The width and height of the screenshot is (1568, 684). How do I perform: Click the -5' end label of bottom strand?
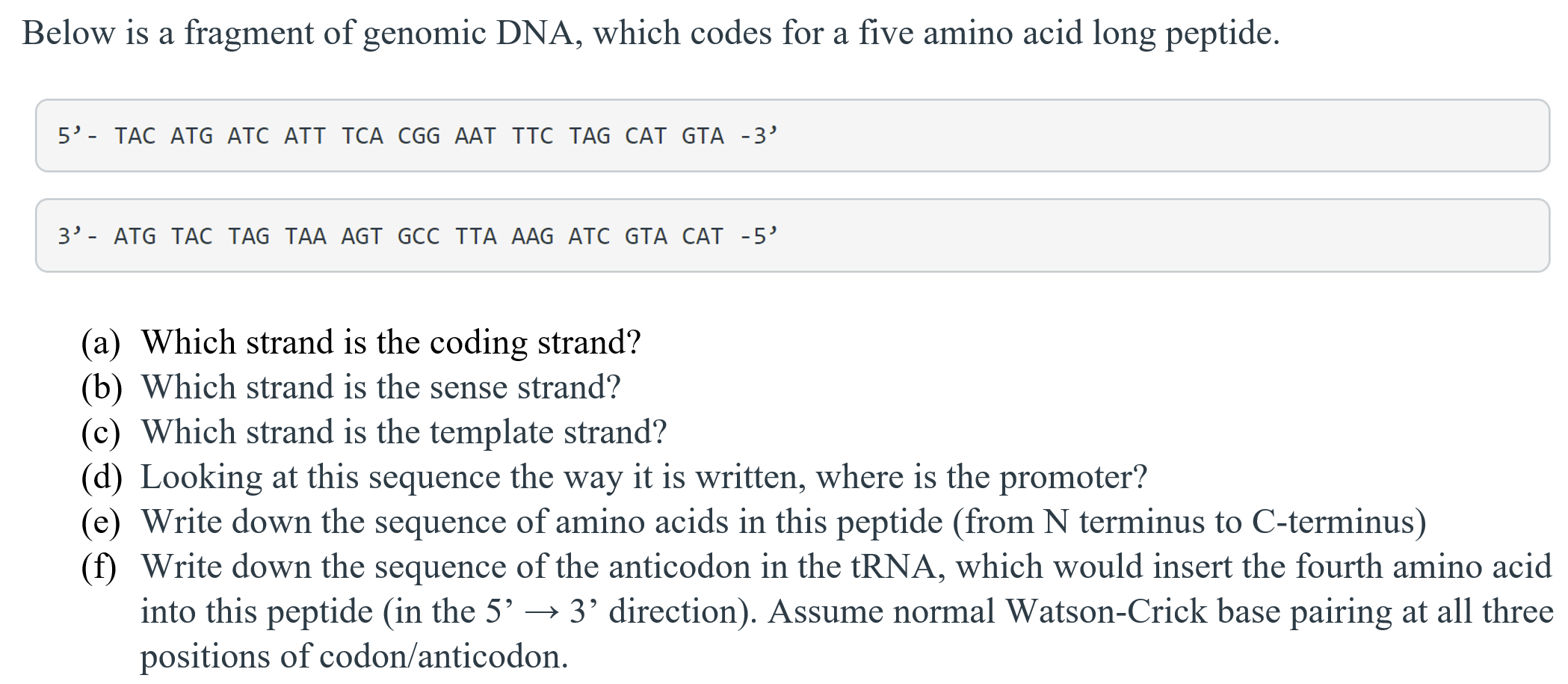click(x=759, y=235)
